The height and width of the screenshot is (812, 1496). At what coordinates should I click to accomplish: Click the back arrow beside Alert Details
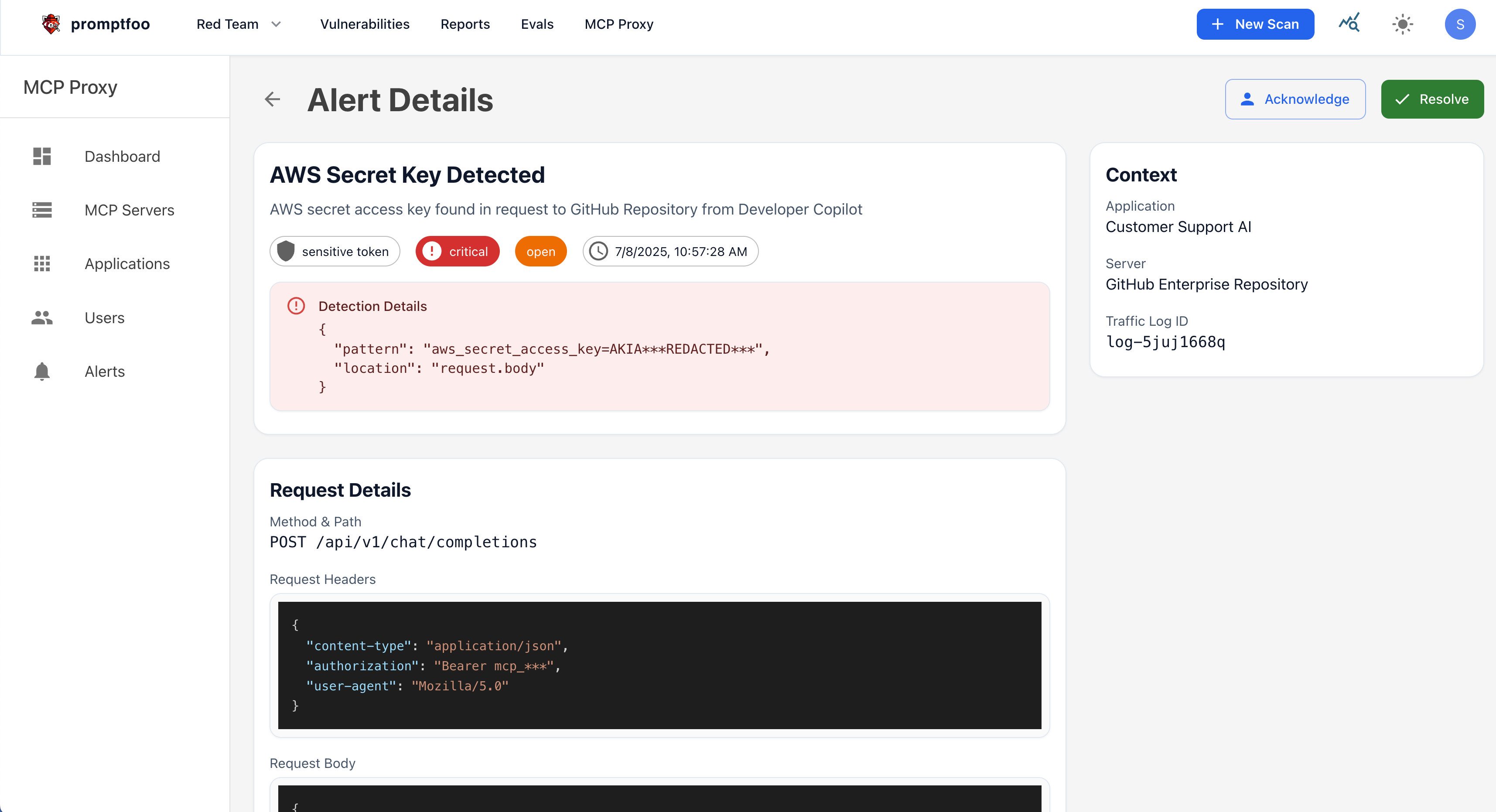point(272,99)
